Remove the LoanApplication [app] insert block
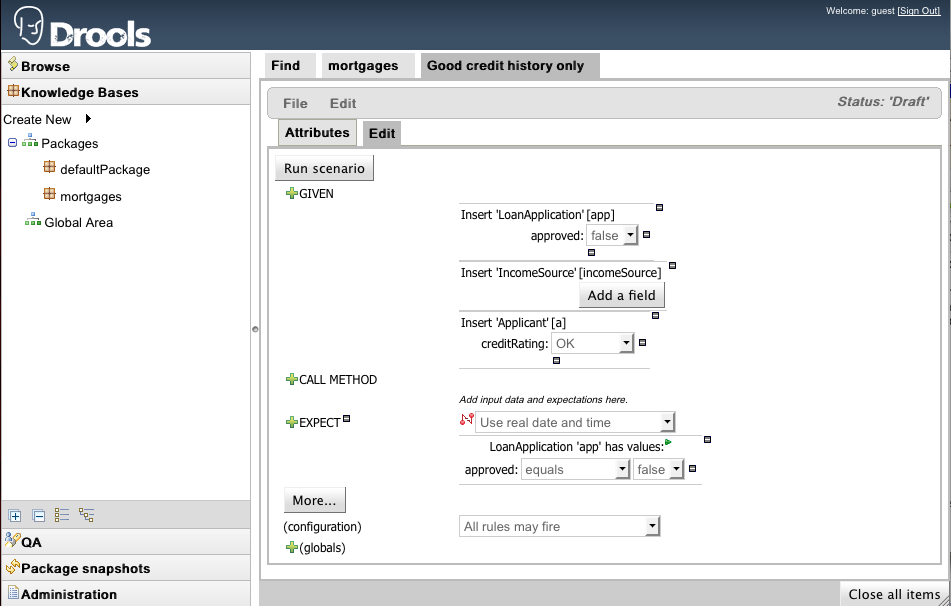 pos(659,207)
